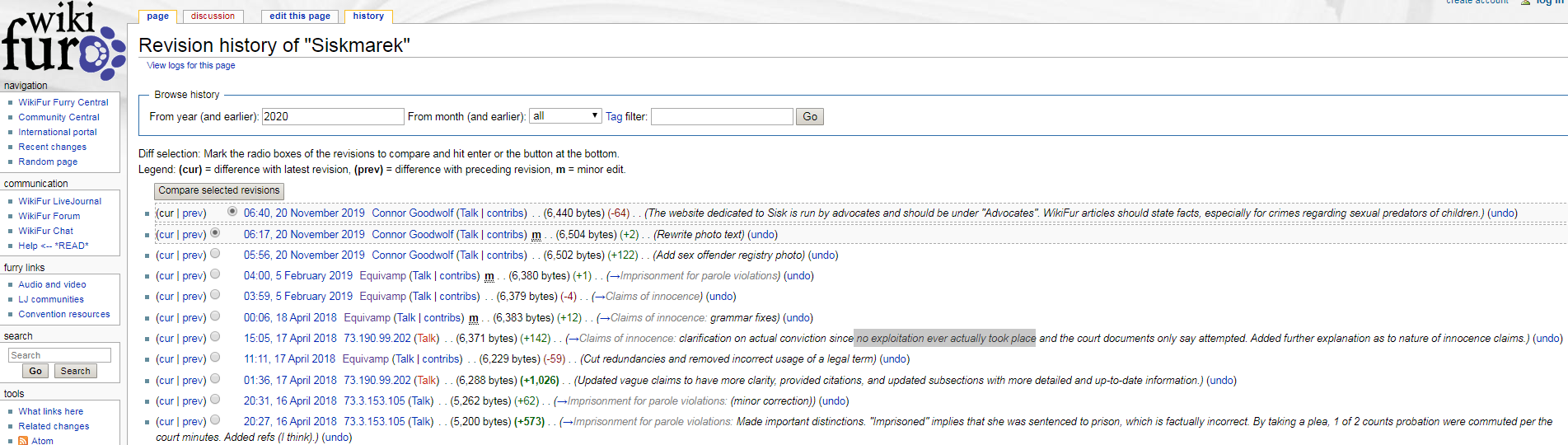Open Connor Goodwolf user on 06:40 revision

(413, 213)
